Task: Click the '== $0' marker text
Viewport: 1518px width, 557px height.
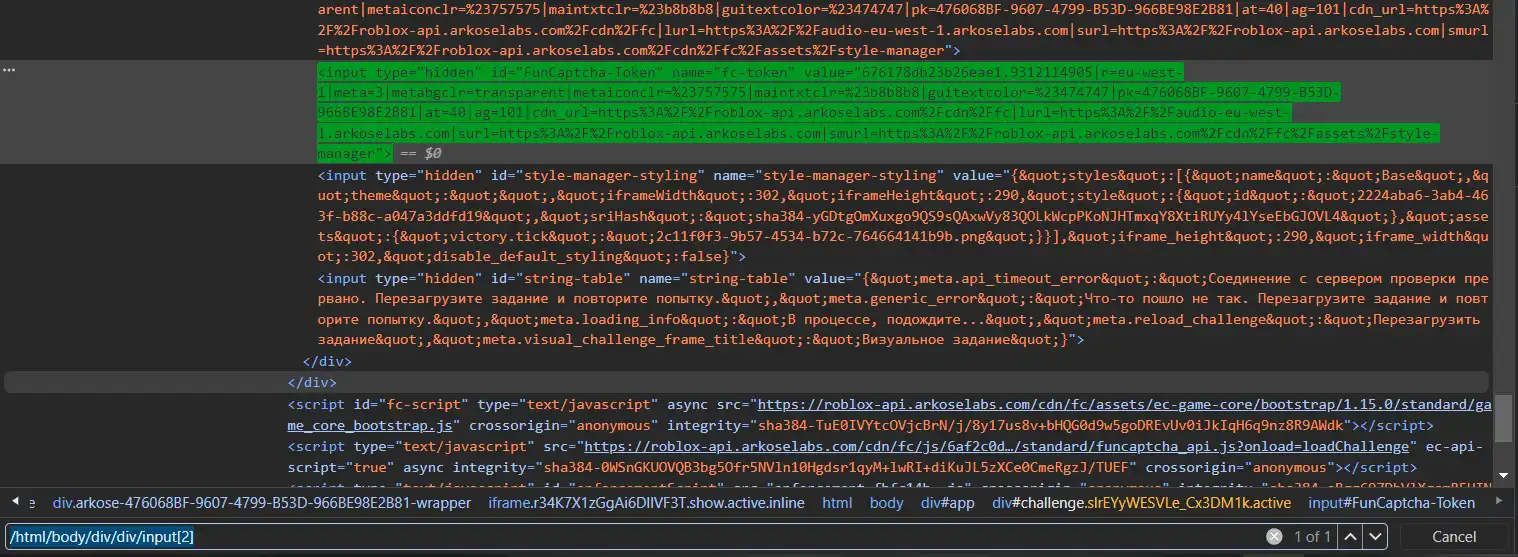Action: [420, 154]
